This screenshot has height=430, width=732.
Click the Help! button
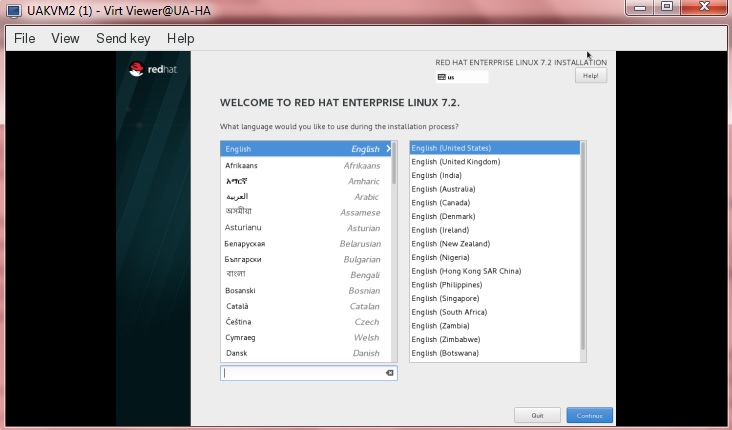(591, 76)
